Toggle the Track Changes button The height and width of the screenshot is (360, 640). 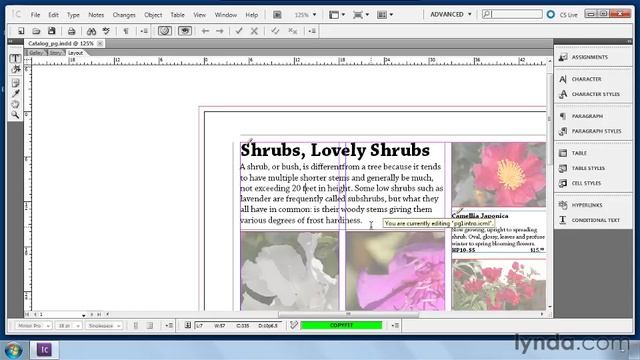[165, 31]
